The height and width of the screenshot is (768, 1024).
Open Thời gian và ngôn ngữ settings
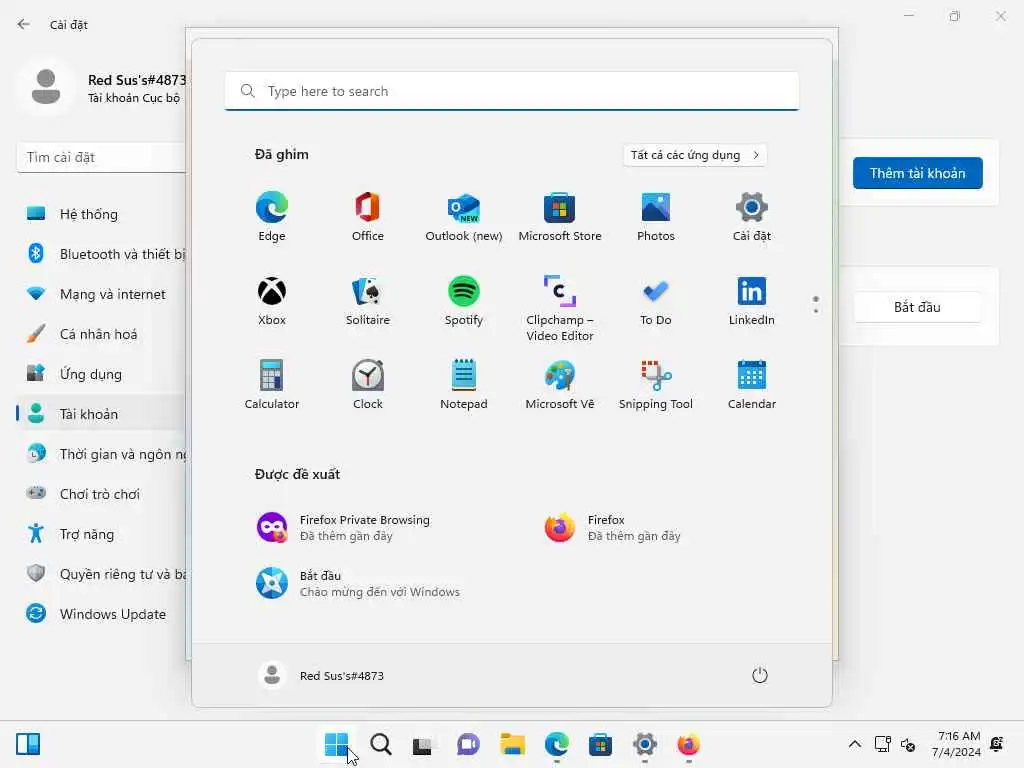[101, 454]
